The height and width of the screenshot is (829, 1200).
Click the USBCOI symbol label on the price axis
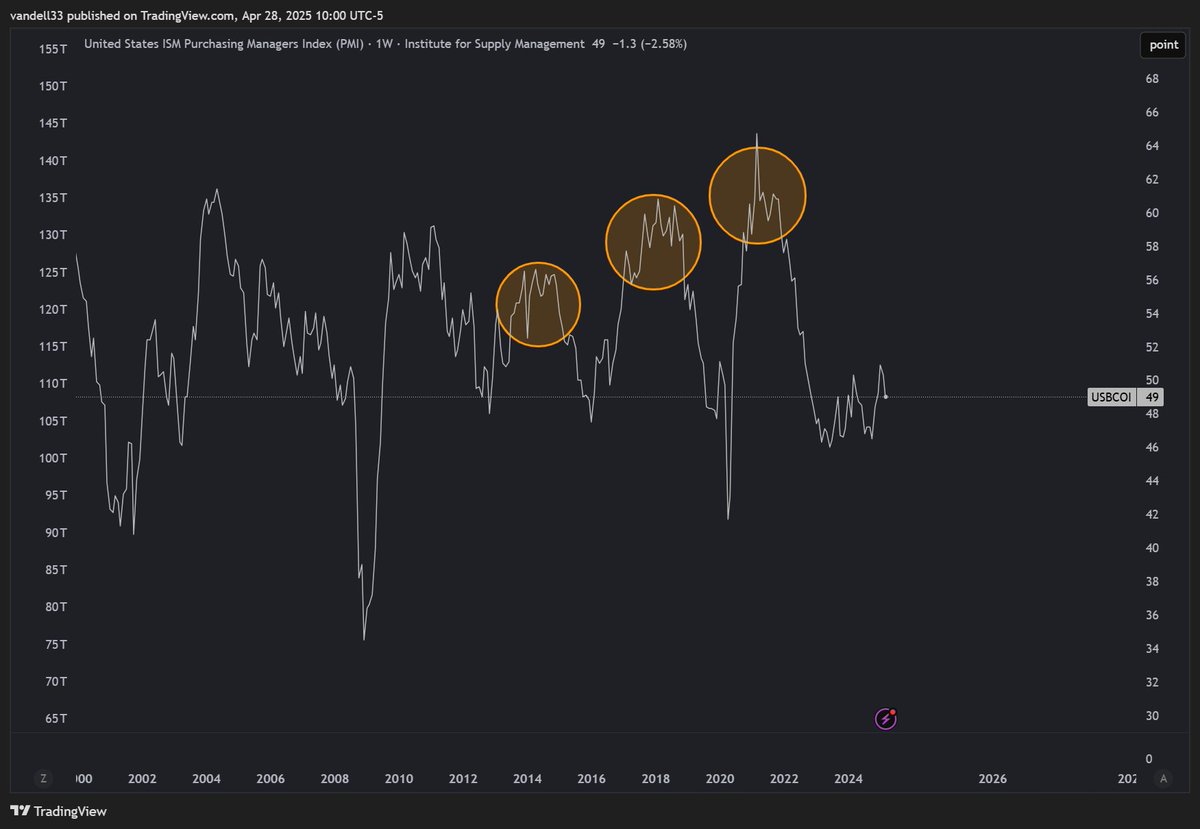[x=1111, y=397]
